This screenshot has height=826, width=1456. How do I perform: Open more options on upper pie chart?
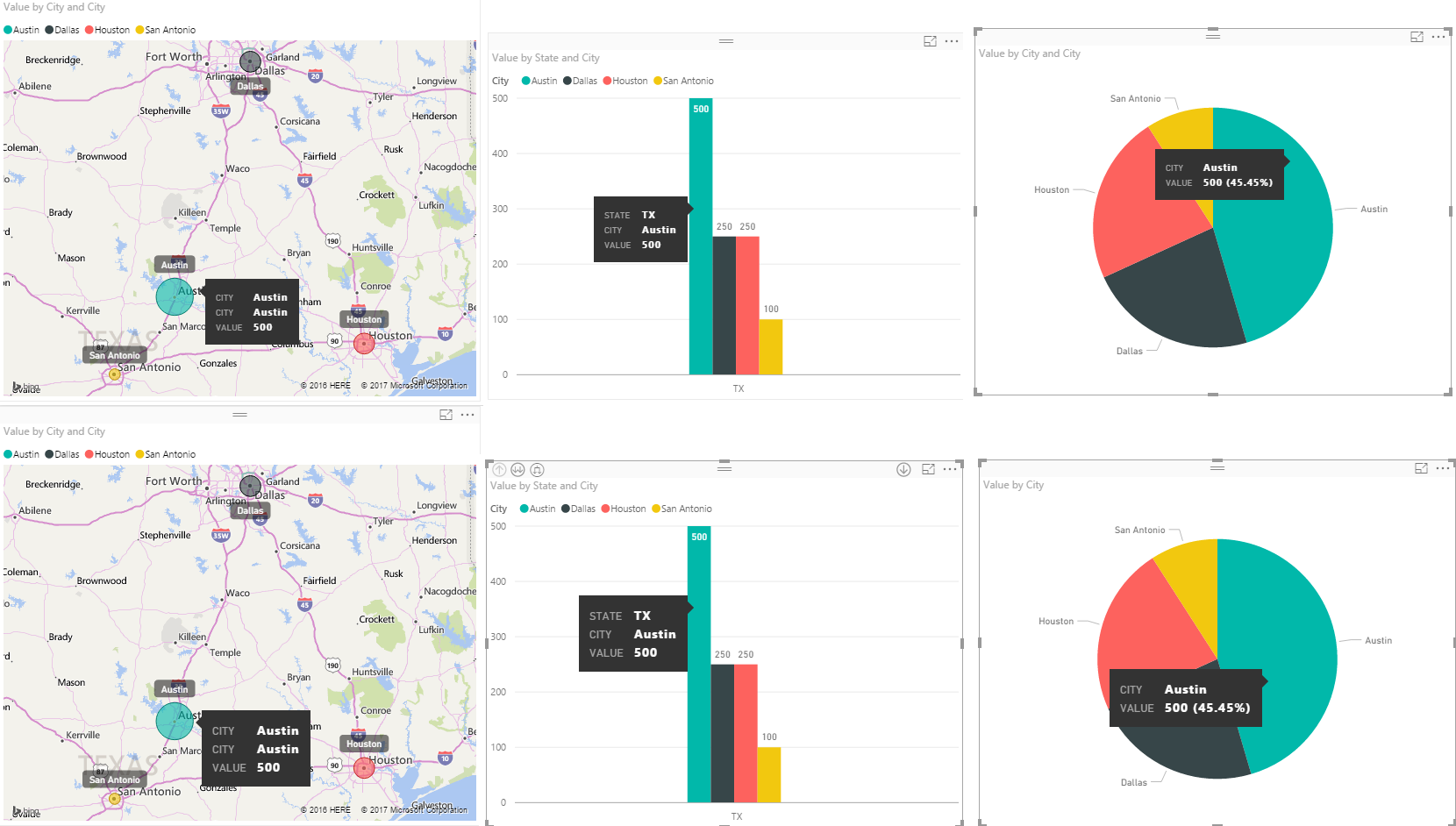pos(1438,37)
